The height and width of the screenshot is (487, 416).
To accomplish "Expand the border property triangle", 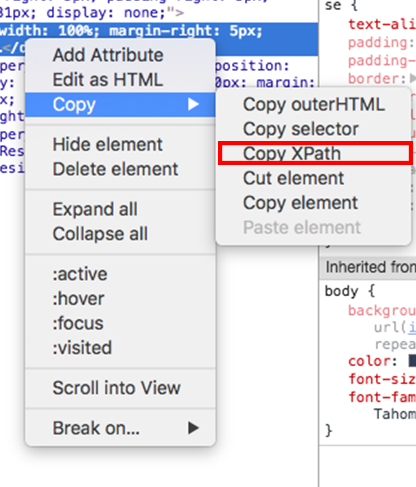I will click(x=413, y=78).
